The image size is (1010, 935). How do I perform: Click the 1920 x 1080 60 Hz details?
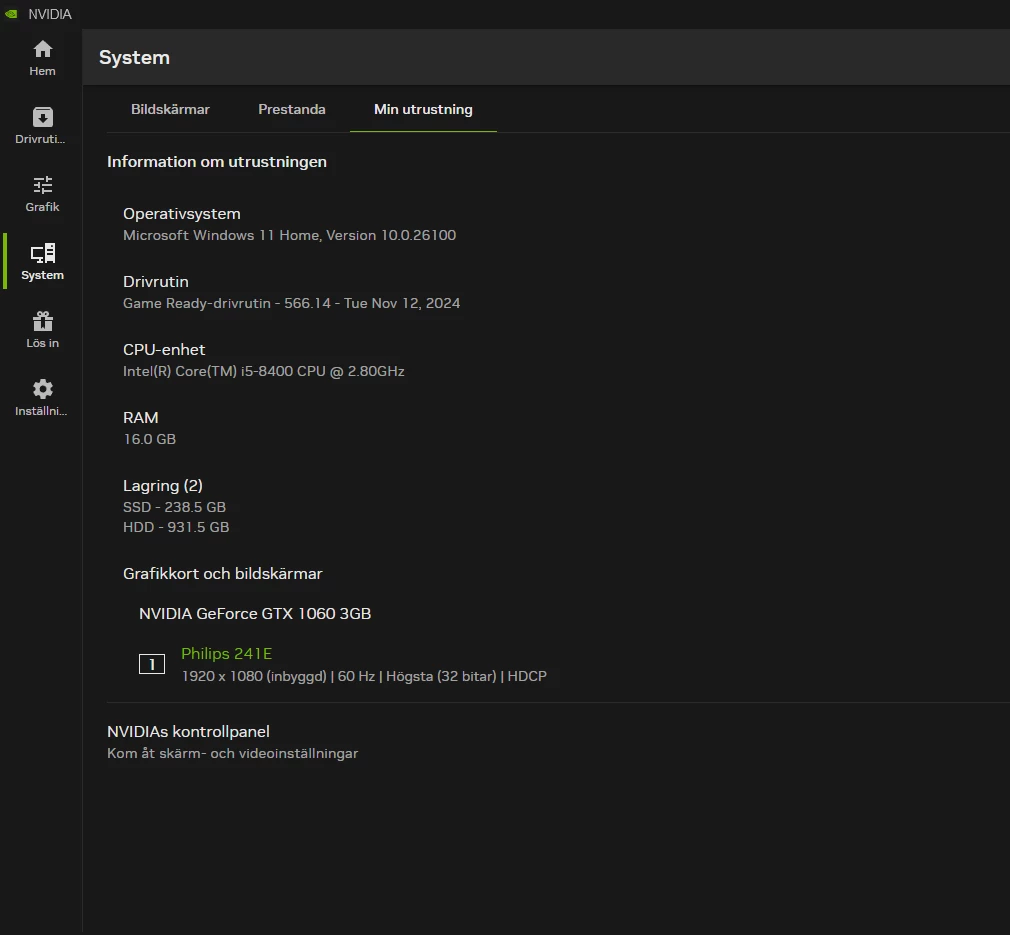364,676
